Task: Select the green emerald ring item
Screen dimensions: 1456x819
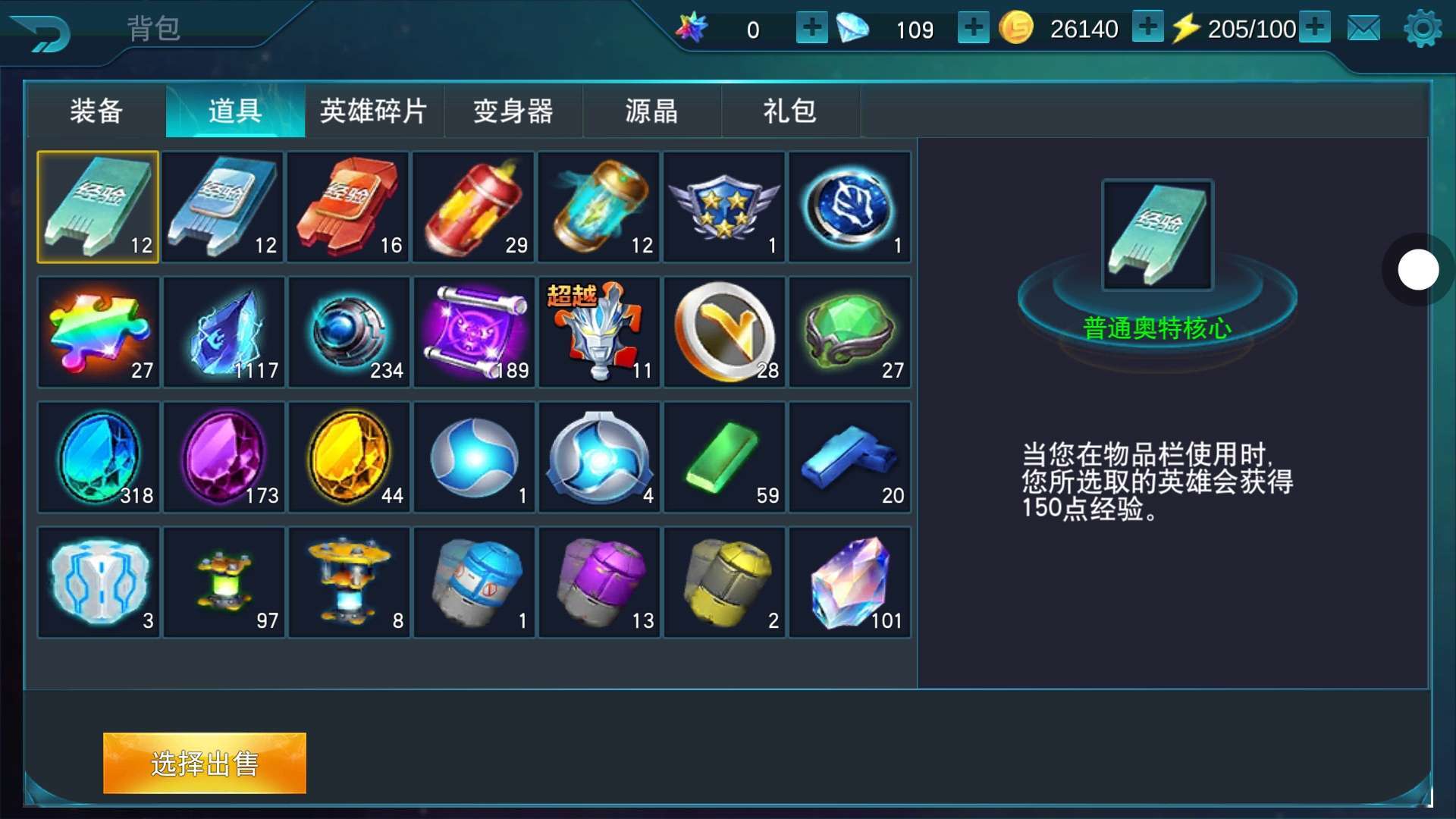Action: (x=849, y=332)
